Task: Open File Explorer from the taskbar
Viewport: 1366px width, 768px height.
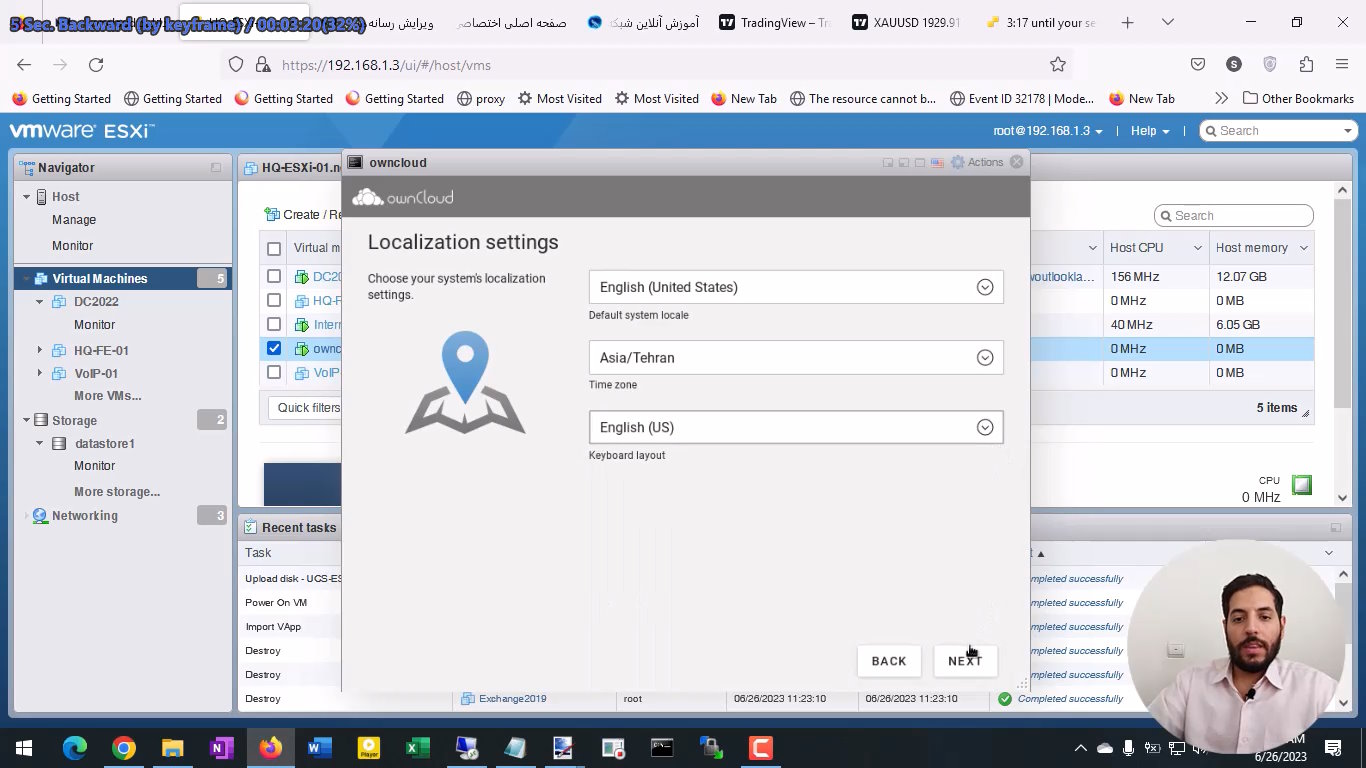Action: click(173, 748)
